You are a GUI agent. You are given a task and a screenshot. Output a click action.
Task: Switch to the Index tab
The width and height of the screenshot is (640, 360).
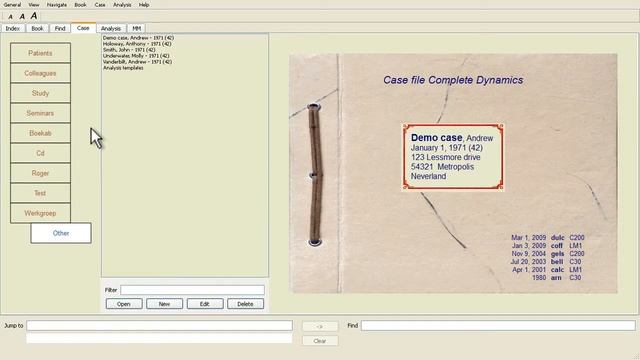click(x=13, y=28)
